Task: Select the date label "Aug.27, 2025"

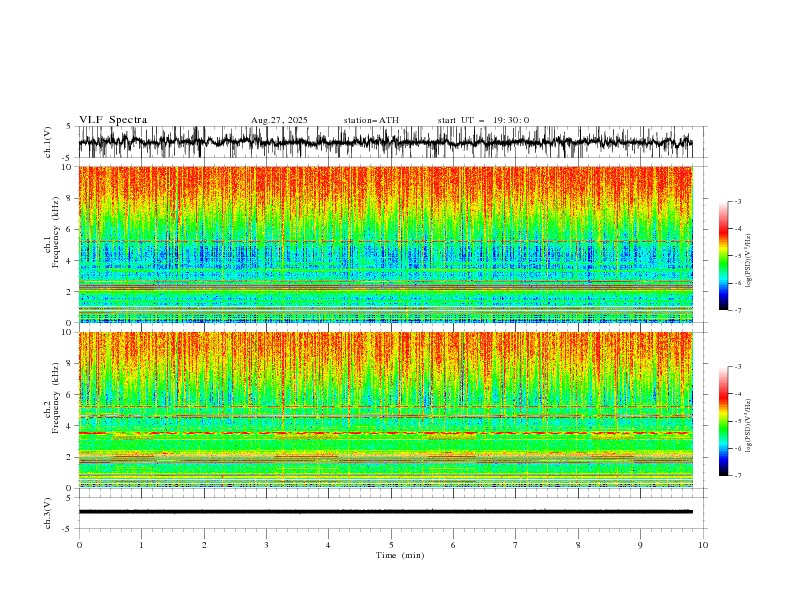Action: (279, 120)
